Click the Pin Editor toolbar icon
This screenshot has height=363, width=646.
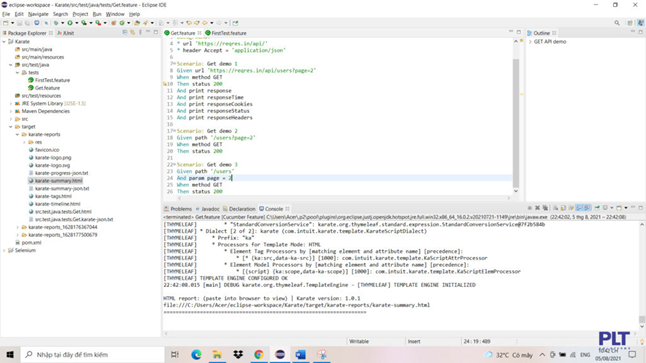(235, 23)
